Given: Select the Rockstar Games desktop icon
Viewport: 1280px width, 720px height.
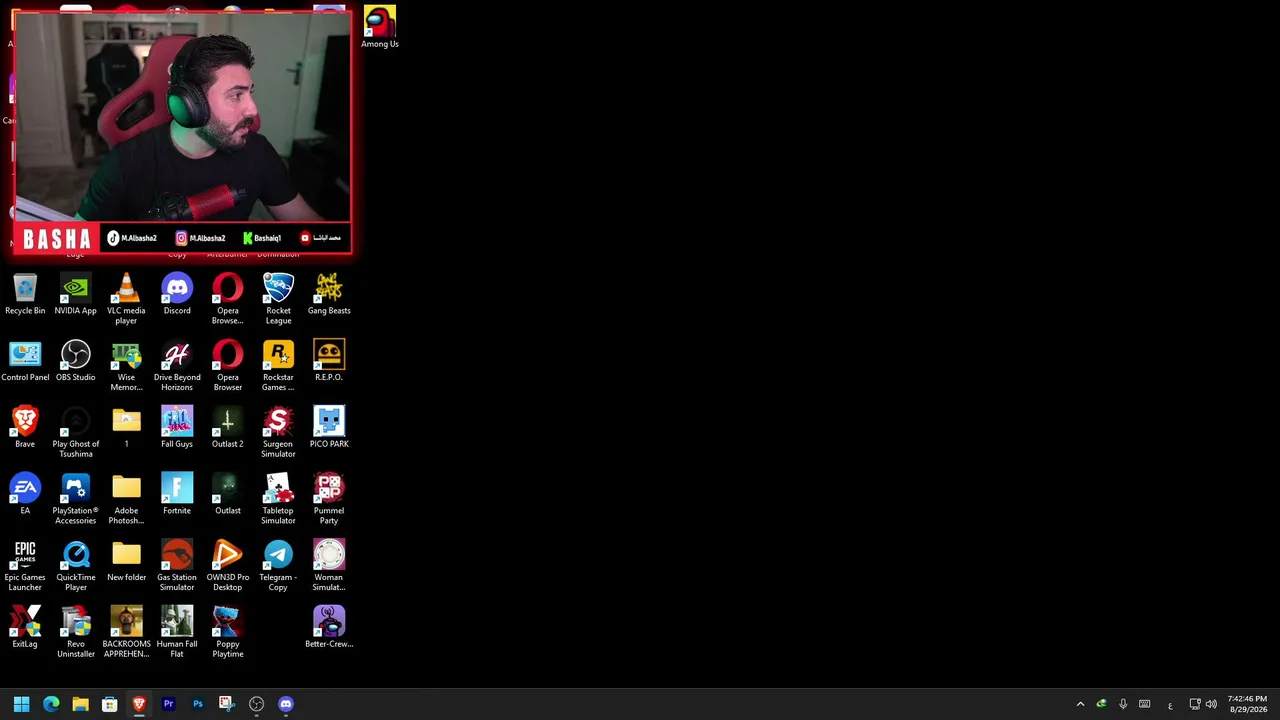Looking at the screenshot, I should 278,366.
